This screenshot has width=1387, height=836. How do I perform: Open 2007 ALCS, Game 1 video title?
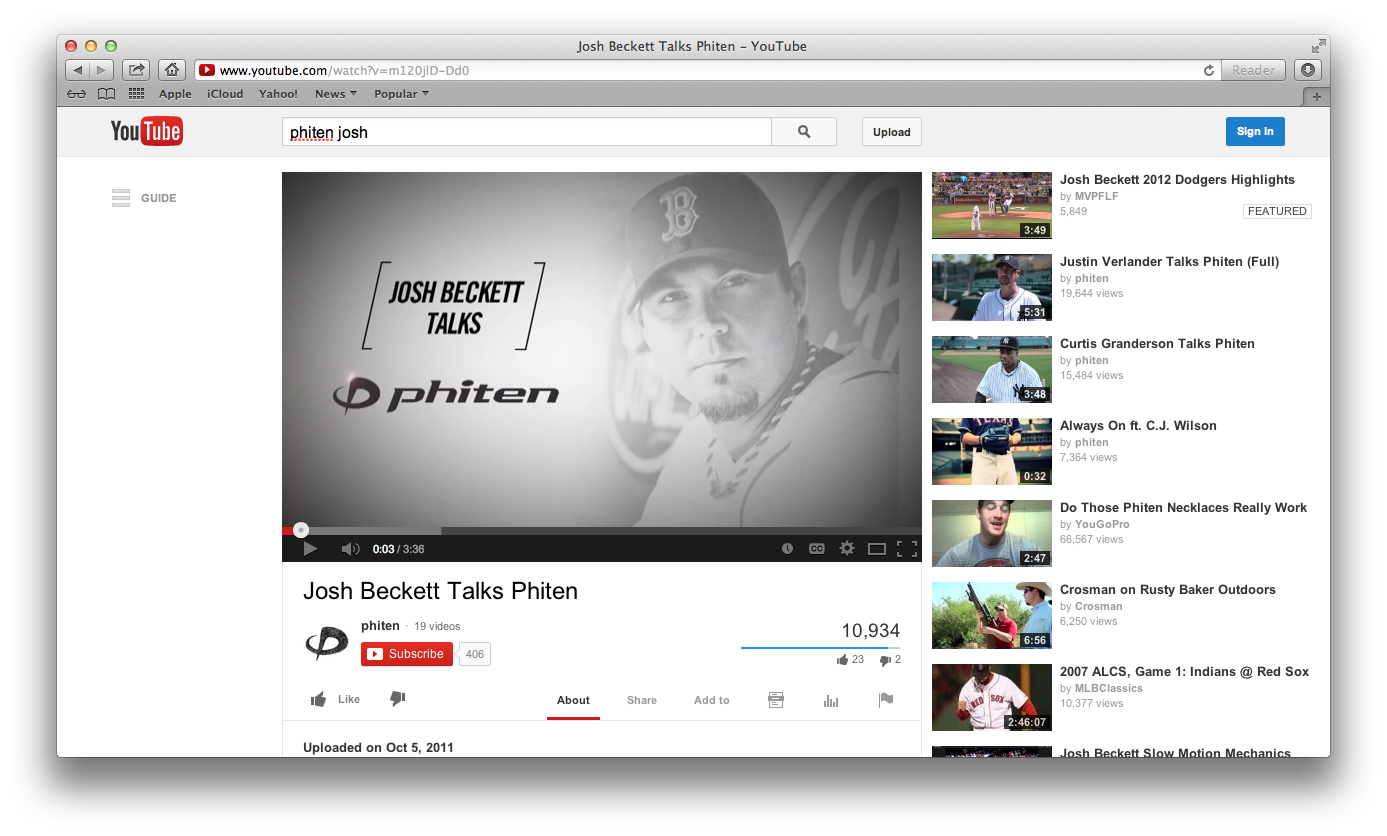[1184, 672]
